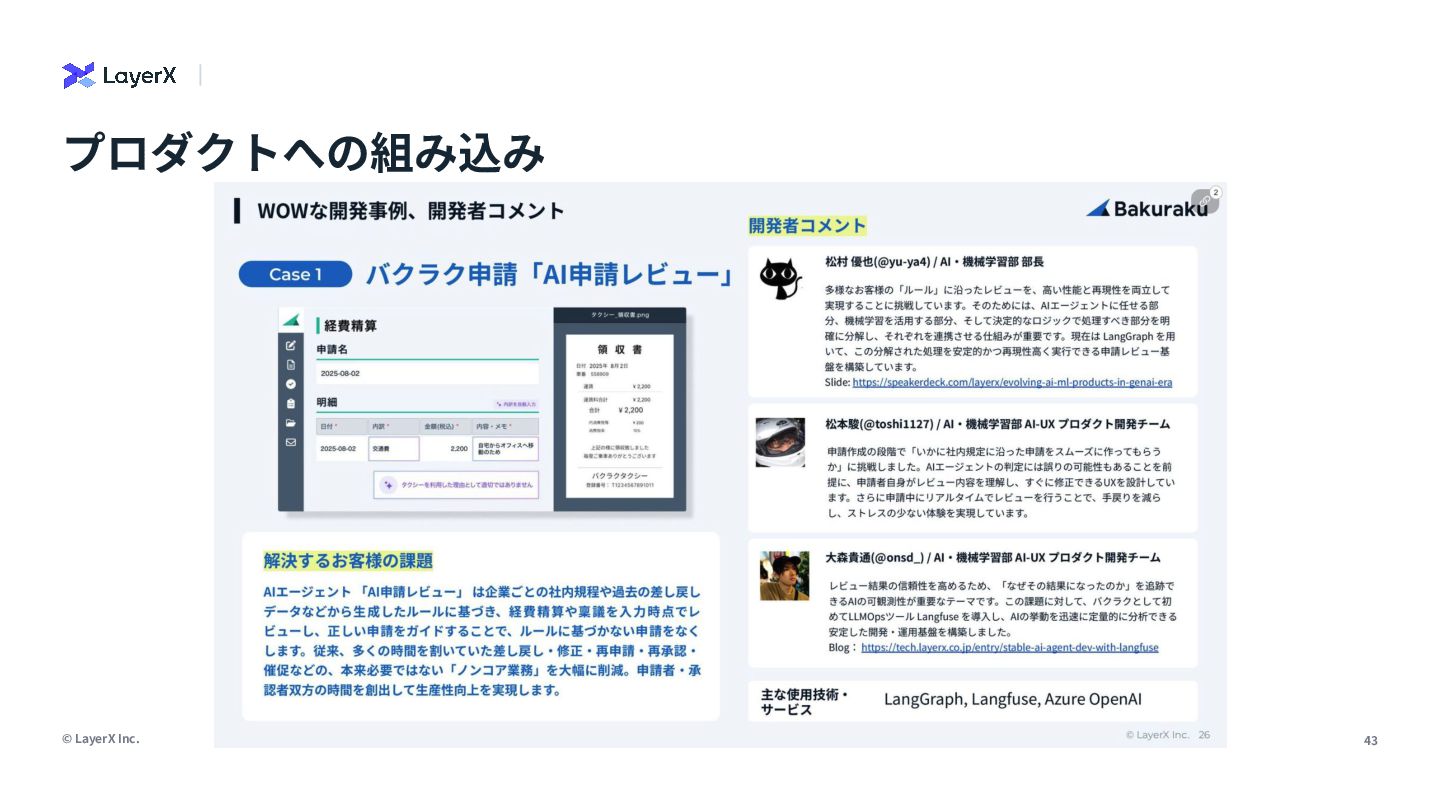Screen dimensions: 1440x810
Task: Click the Bakuraku logo on the slide
Action: pos(1146,208)
